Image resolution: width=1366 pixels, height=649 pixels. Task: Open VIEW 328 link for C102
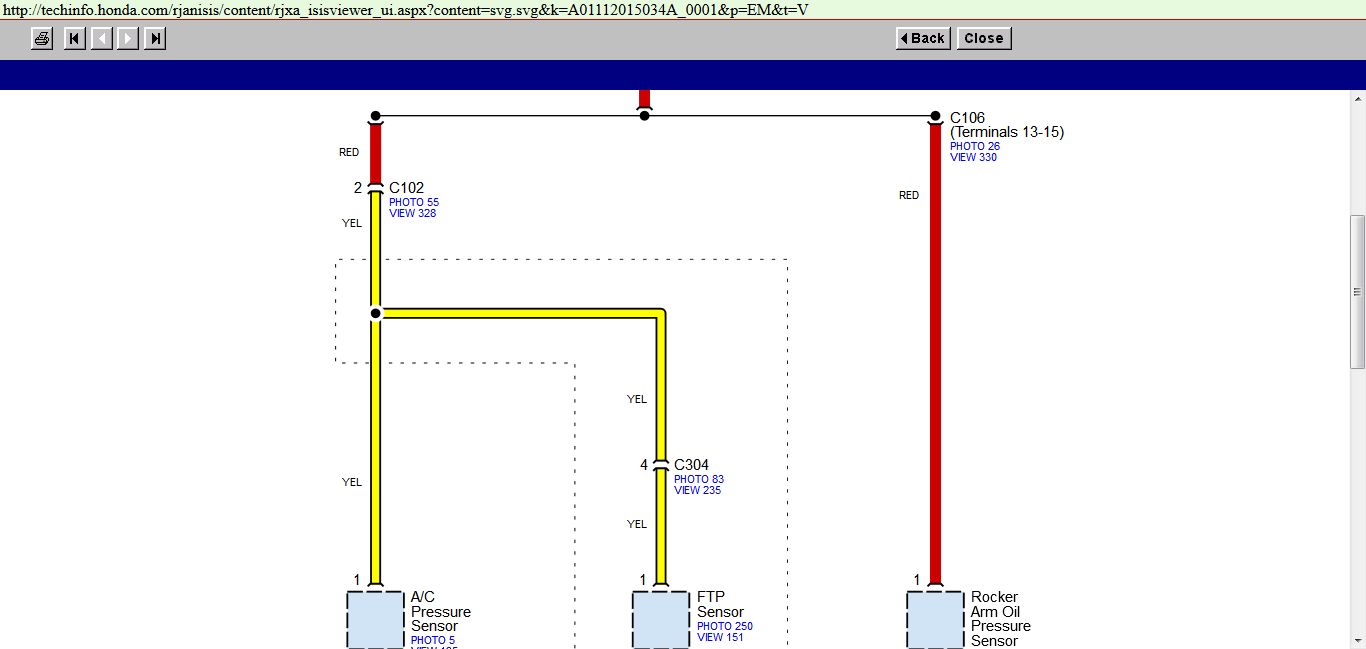pos(412,213)
